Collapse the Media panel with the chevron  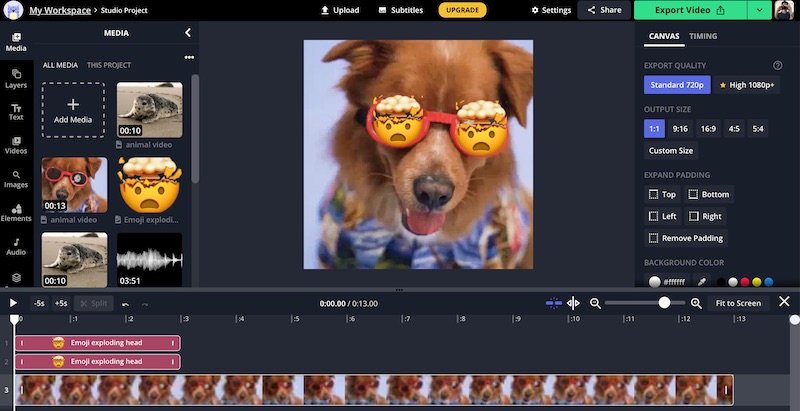[188, 33]
